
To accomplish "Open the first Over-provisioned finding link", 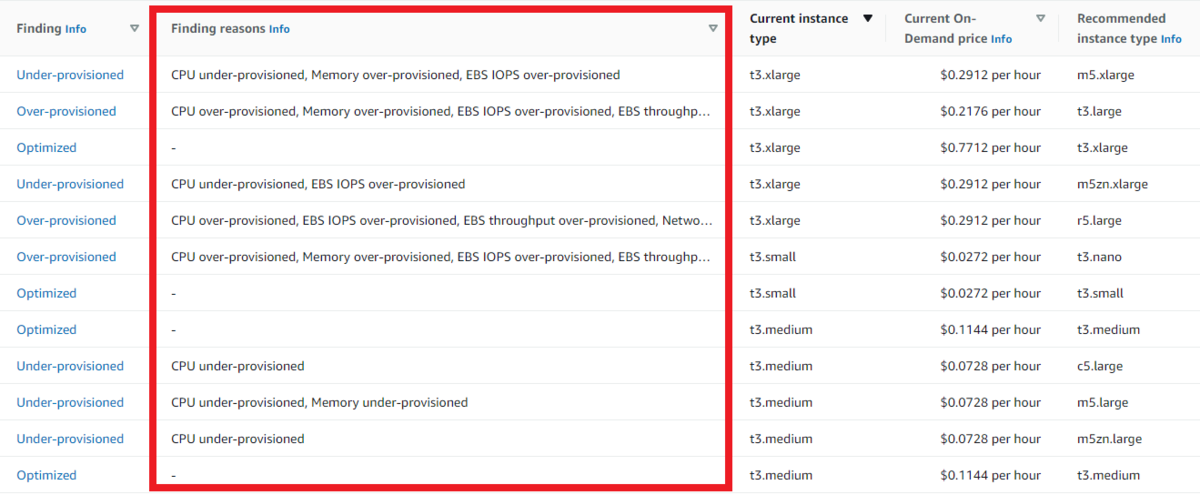I will (66, 111).
